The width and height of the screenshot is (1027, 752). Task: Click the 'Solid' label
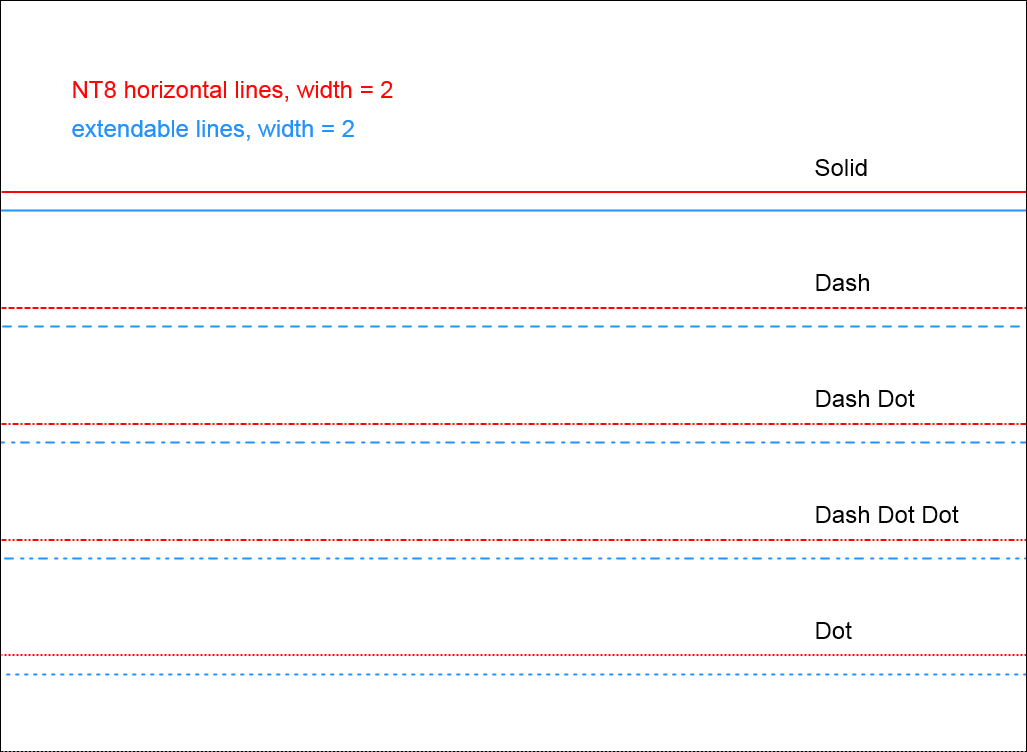[841, 168]
